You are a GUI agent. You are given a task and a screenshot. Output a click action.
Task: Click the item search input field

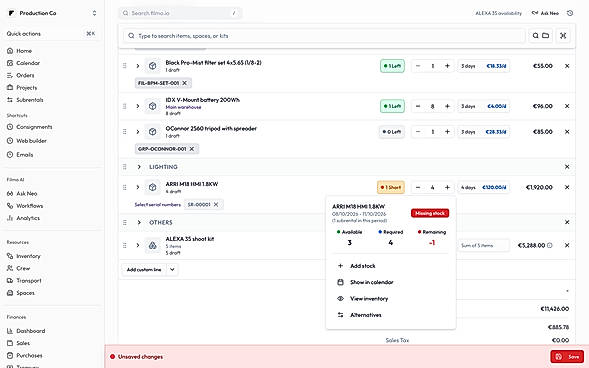click(324, 36)
